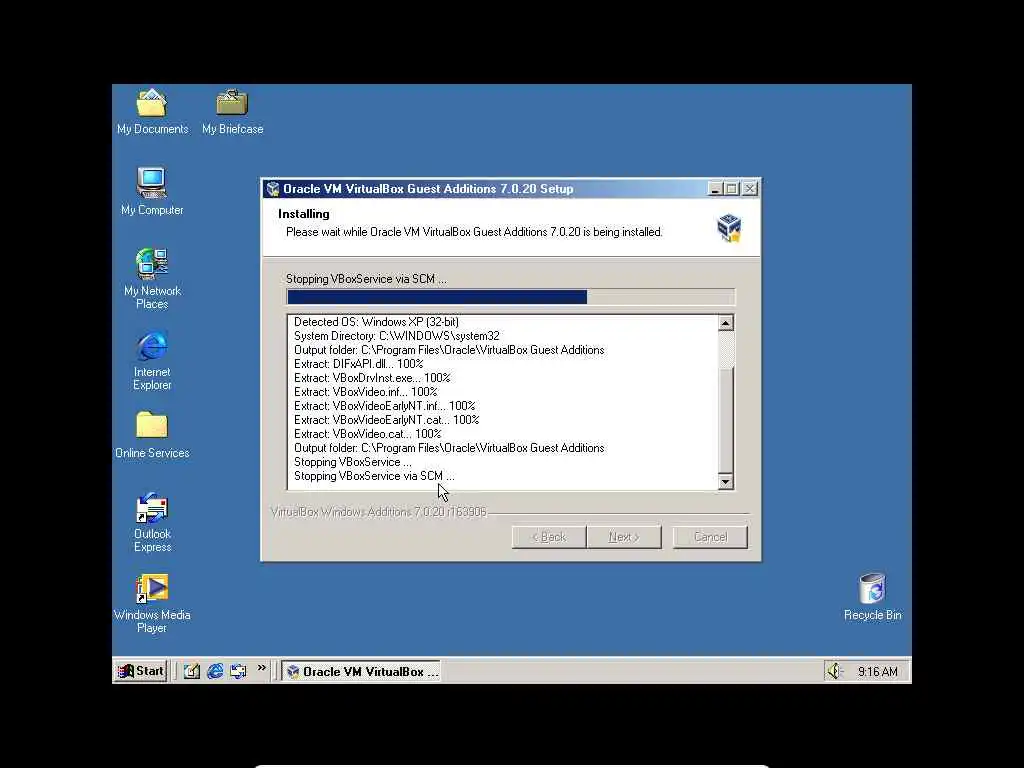The width and height of the screenshot is (1024, 768).
Task: Click the installer title bar icon
Action: click(273, 189)
